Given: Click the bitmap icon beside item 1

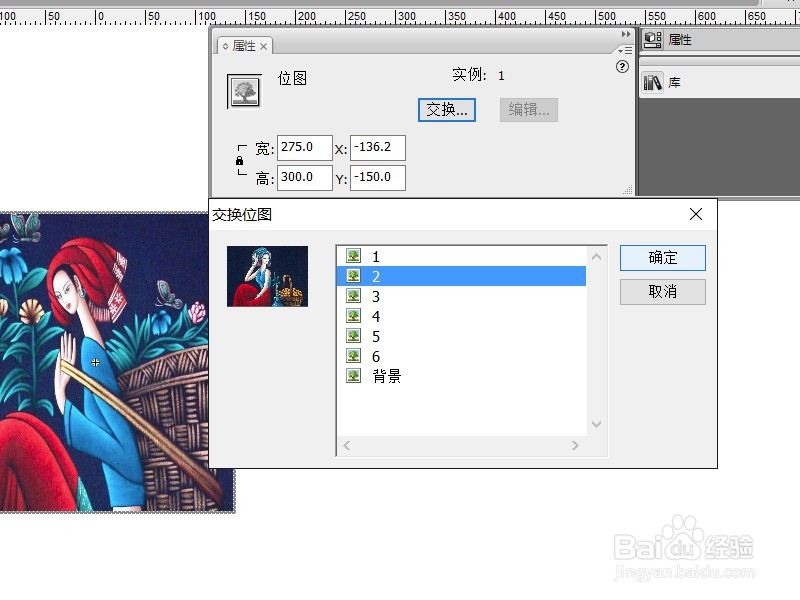Looking at the screenshot, I should coord(354,256).
